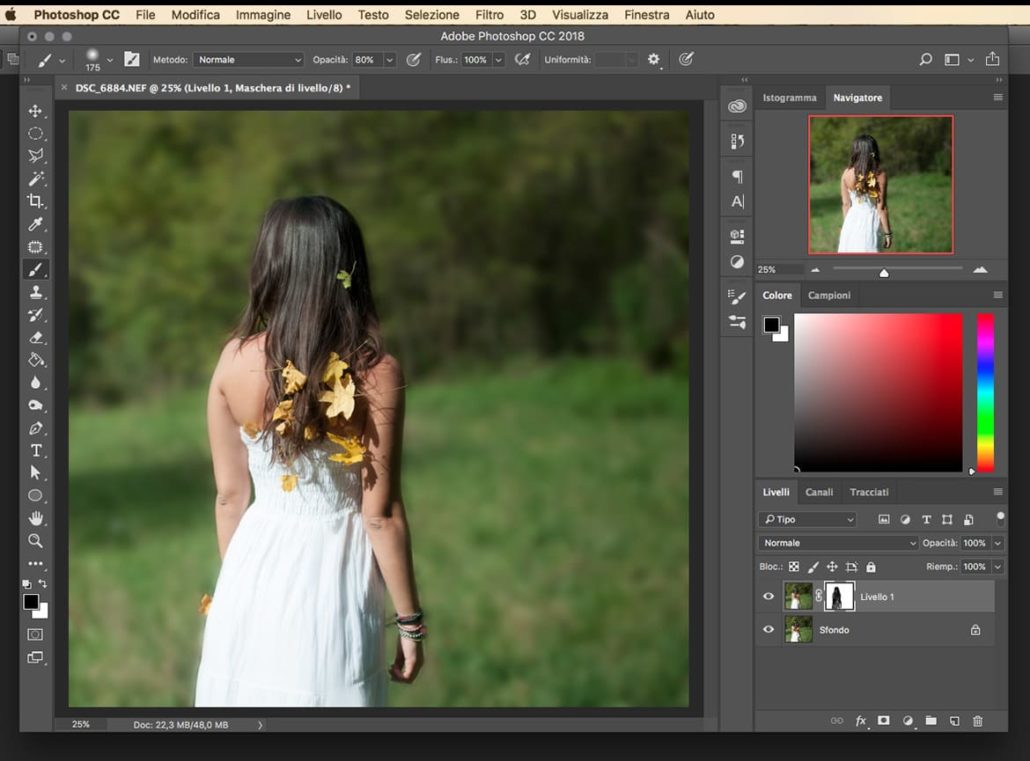
Task: Select the Pen tool
Action: point(35,428)
